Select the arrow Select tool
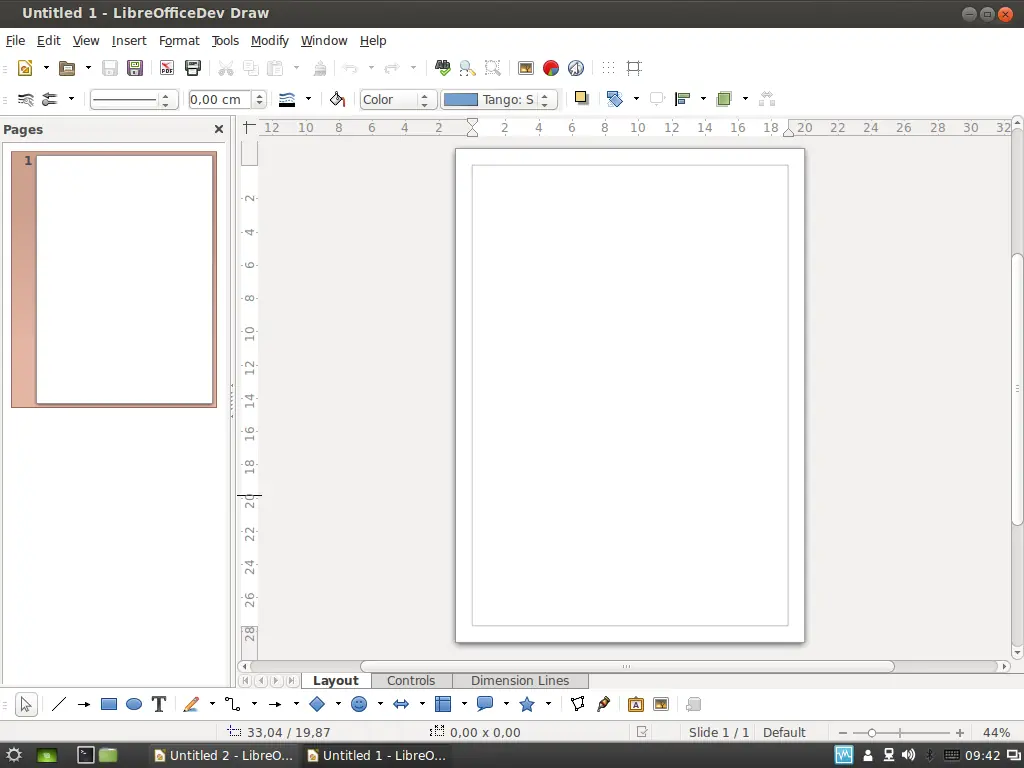Viewport: 1024px width, 768px height. coord(25,705)
